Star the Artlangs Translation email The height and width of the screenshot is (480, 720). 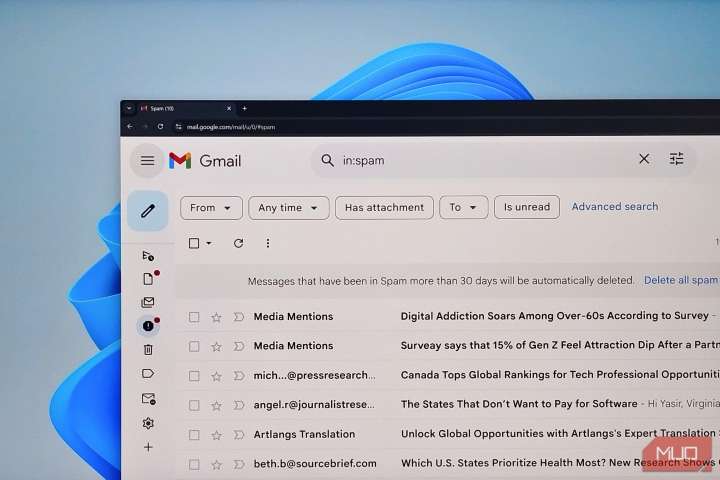pyautogui.click(x=216, y=435)
